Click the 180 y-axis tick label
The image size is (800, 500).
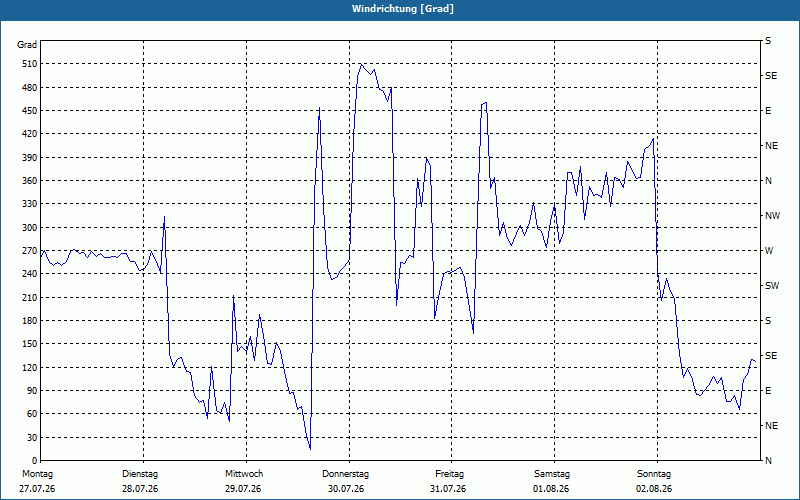(x=30, y=321)
